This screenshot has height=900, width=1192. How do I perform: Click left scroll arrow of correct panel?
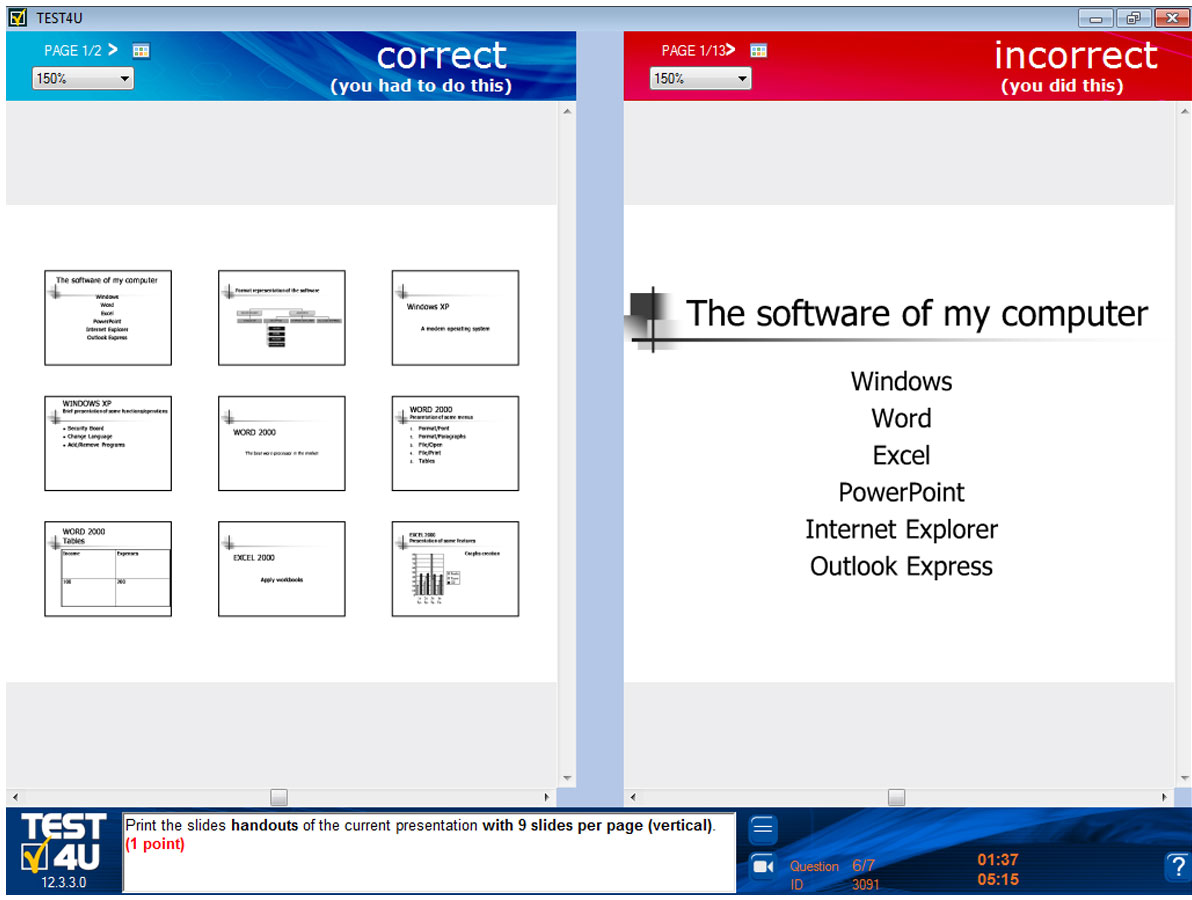point(15,797)
